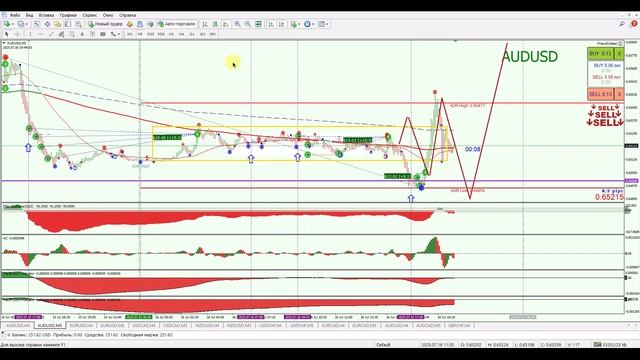Viewport: 640px width, 360px height.
Task: Select the vertical line tool
Action: point(30,34)
